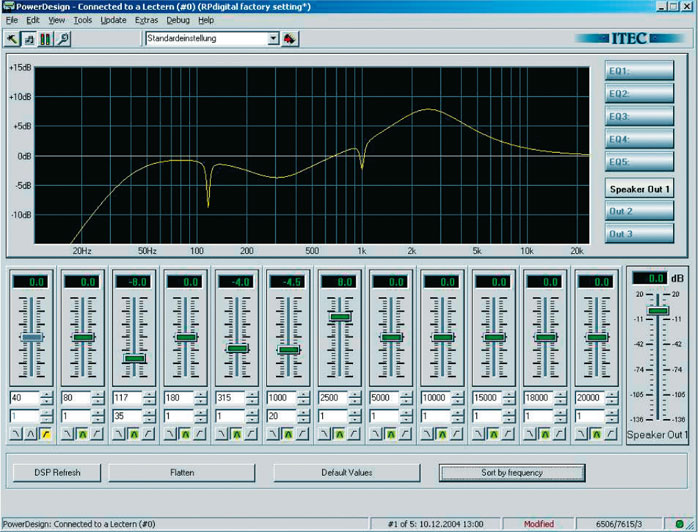
Task: Select low-shelf filter icon for 80 Hz band
Action: 68,434
